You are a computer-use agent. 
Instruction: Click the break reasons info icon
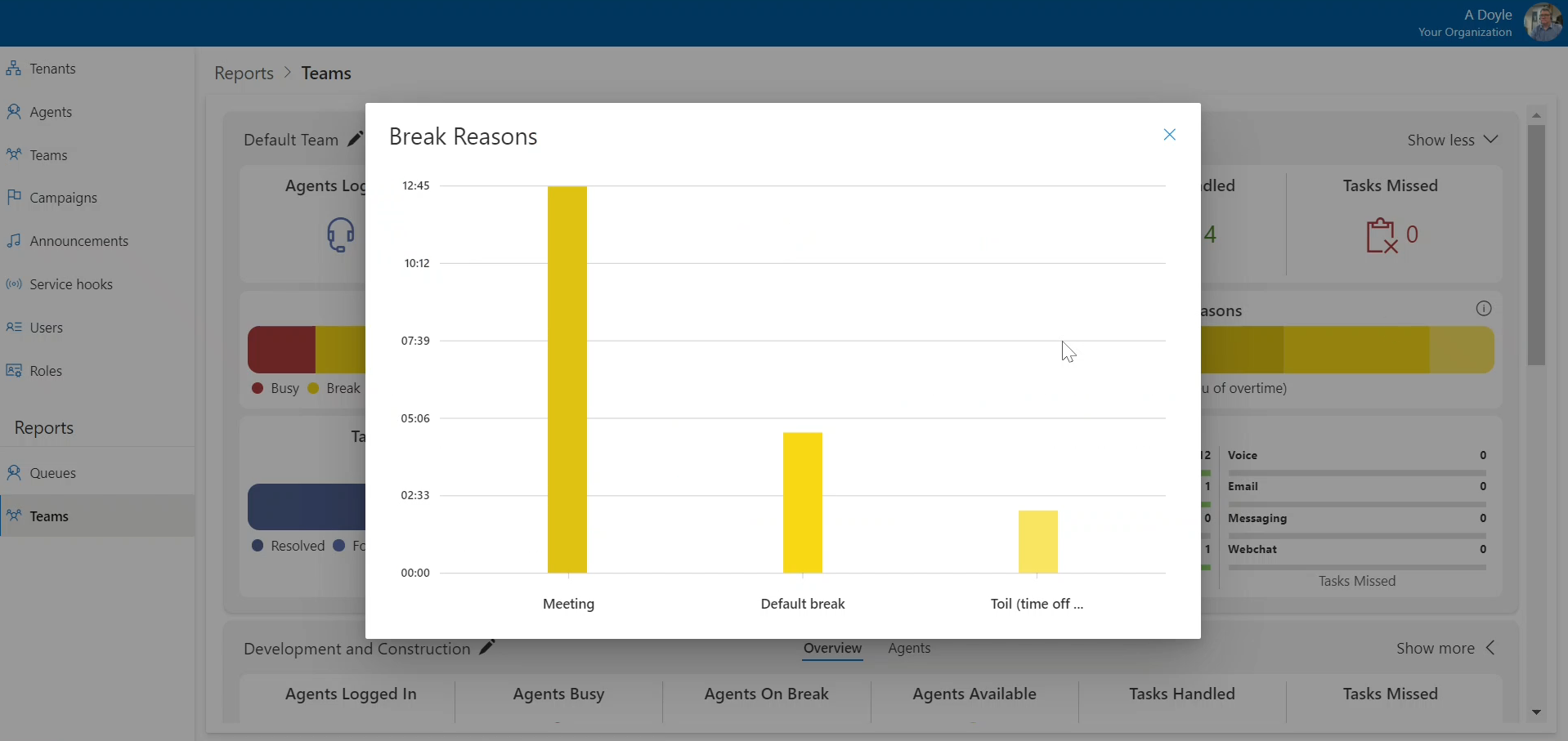[x=1484, y=308]
